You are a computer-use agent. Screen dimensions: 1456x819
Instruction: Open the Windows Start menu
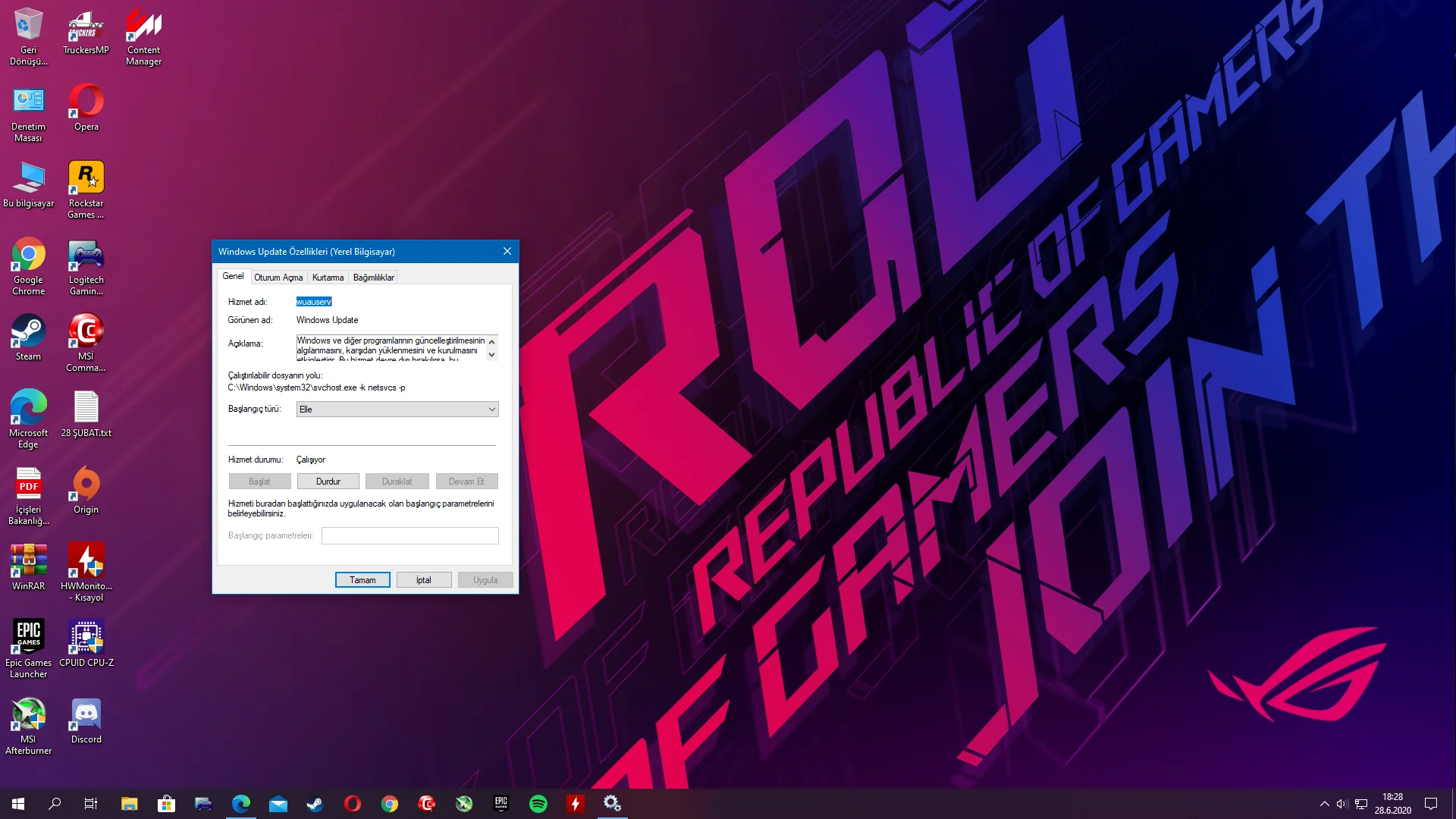click(18, 804)
